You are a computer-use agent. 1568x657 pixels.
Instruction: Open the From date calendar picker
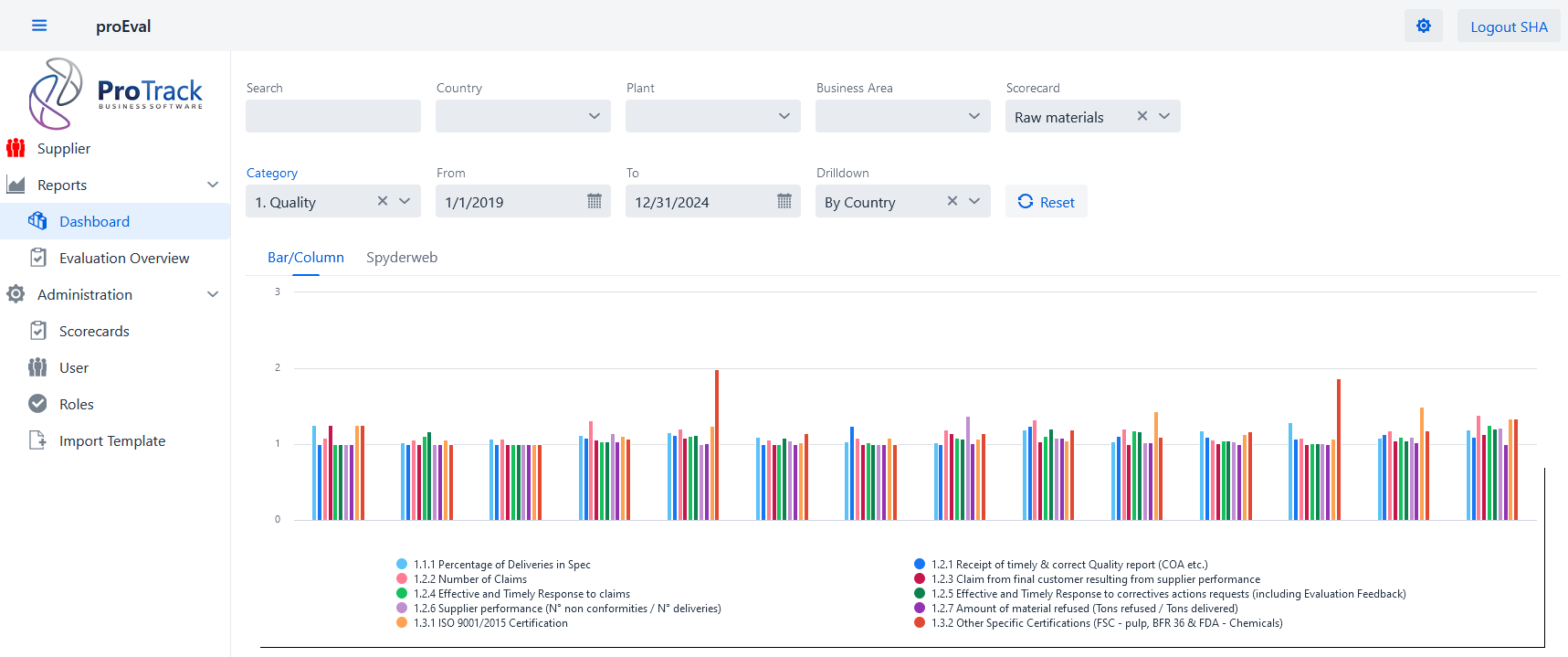pyautogui.click(x=594, y=201)
